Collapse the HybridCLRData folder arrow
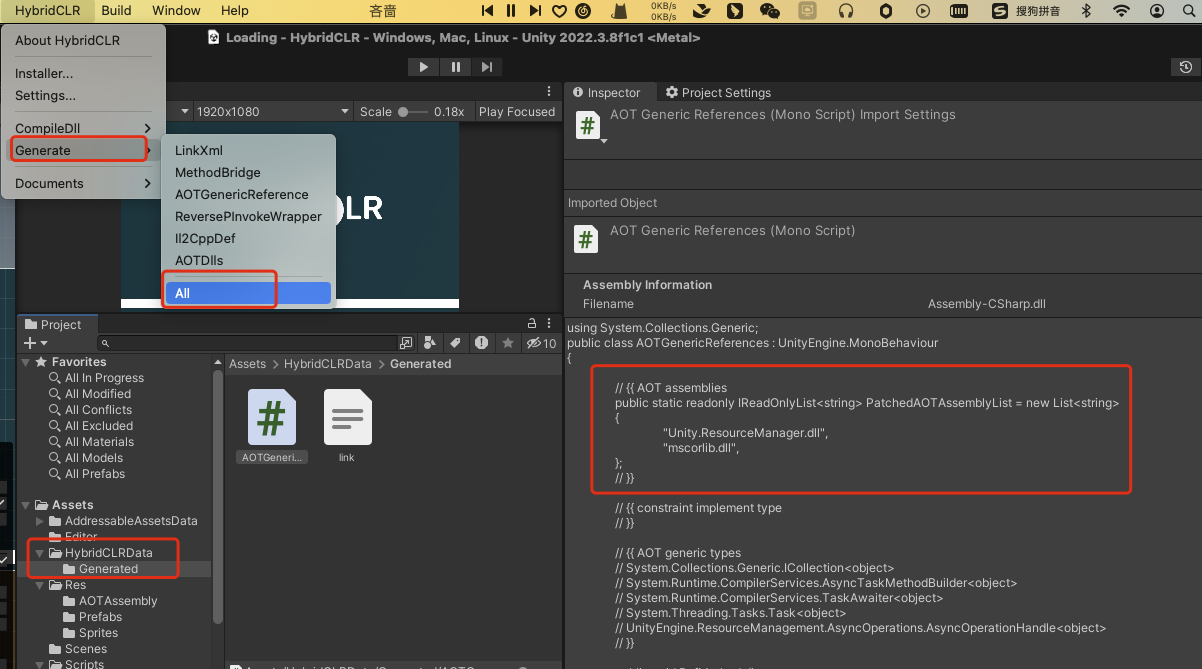Image resolution: width=1202 pixels, height=669 pixels. click(x=40, y=553)
